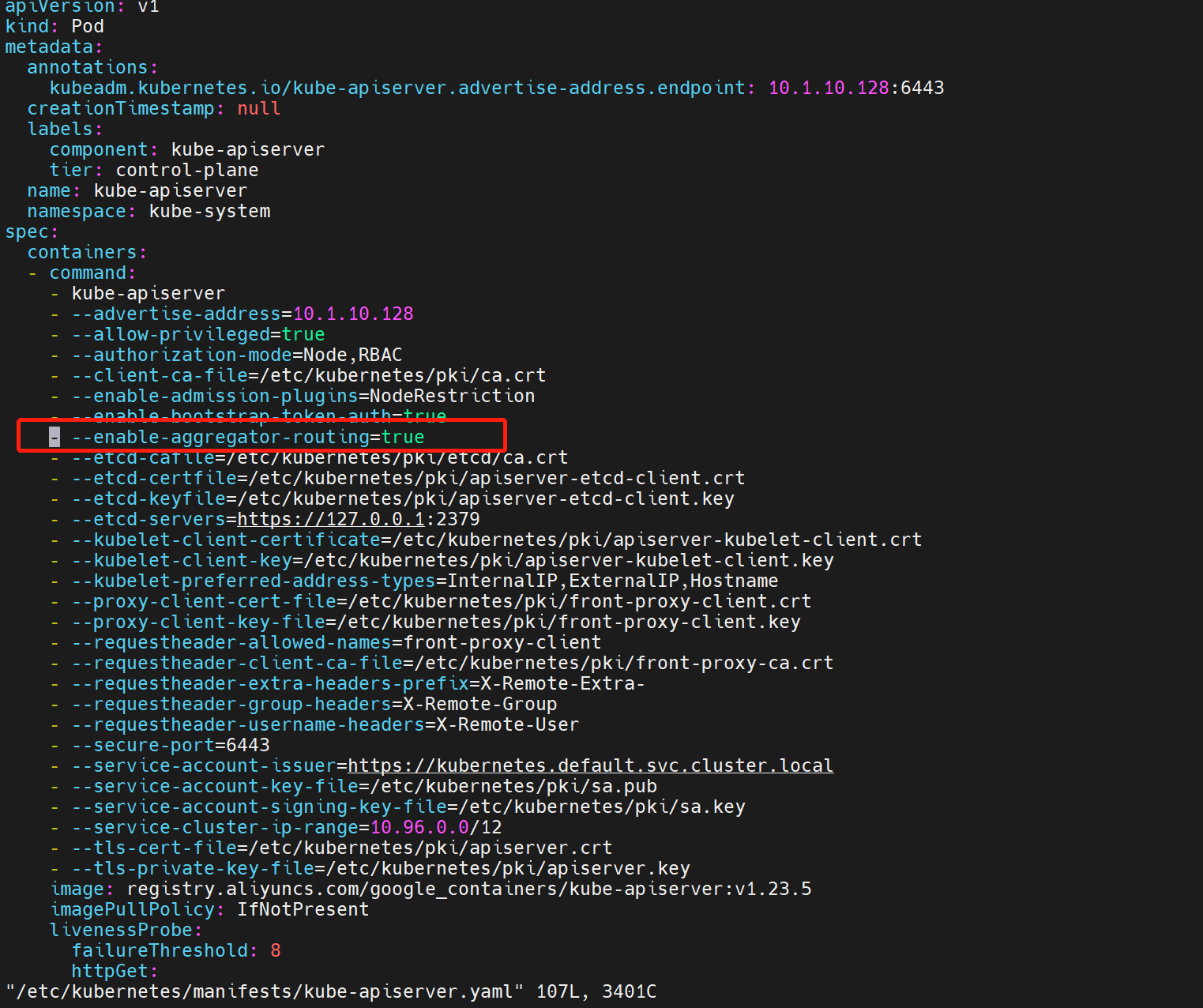Click the "spec:" key
This screenshot has height=1008, width=1203.
pyautogui.click(x=32, y=231)
